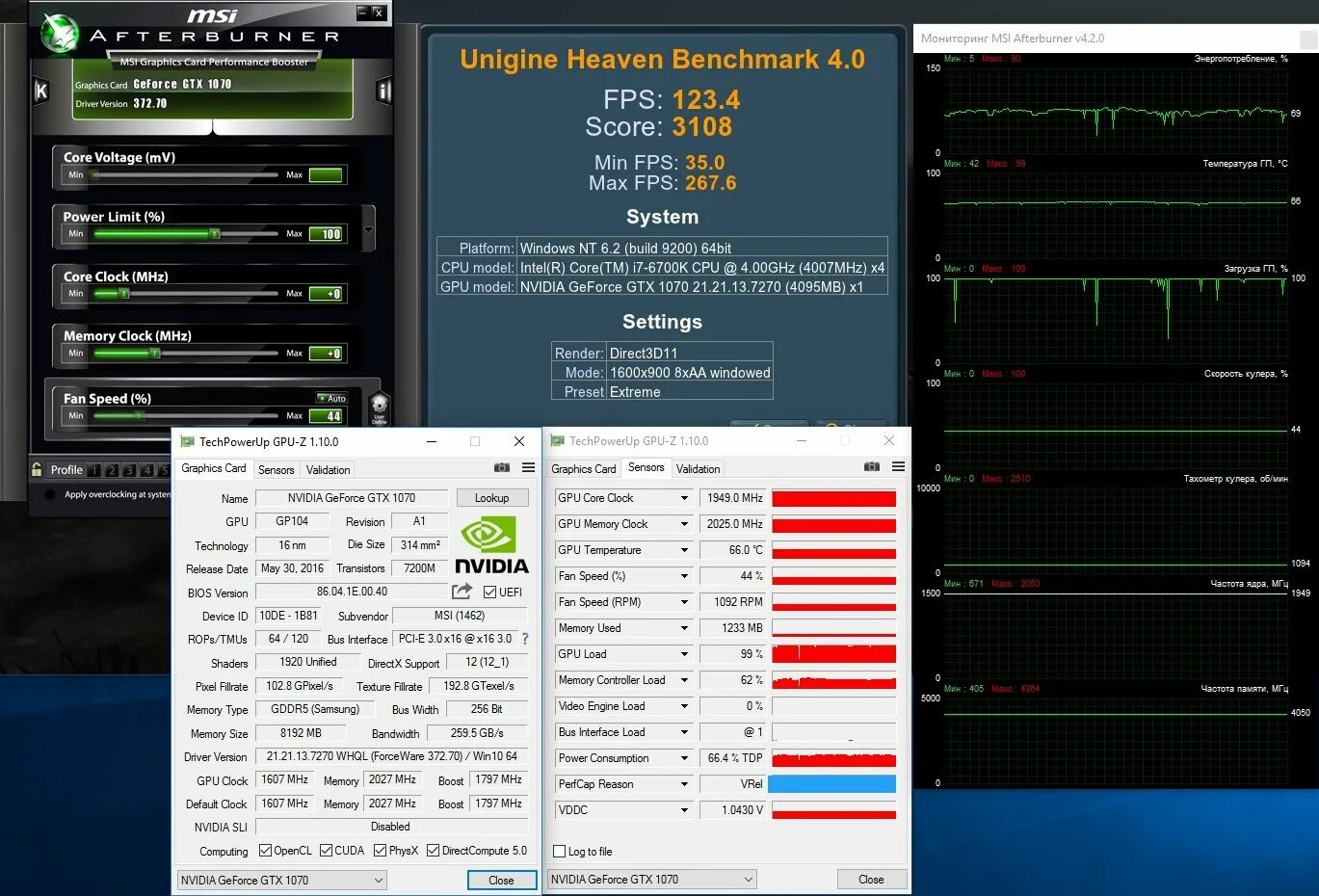
Task: Click Fan Speed 44 value field
Action: click(x=326, y=416)
